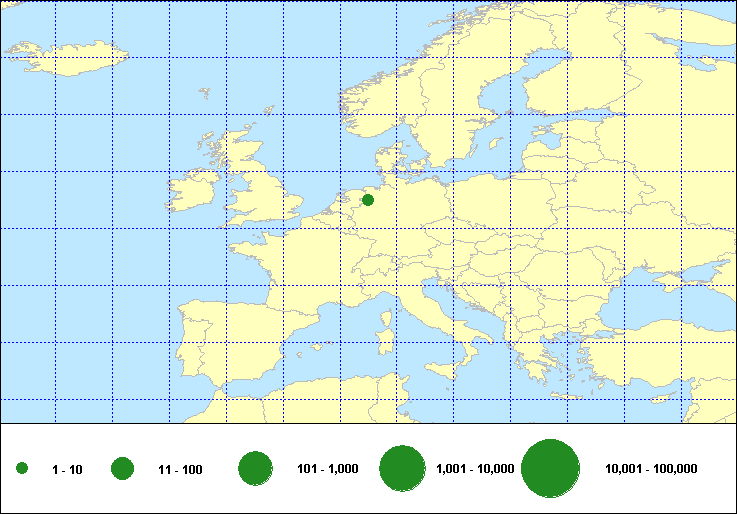Click the green data marker on the map
This screenshot has width=737, height=514.
point(368,200)
